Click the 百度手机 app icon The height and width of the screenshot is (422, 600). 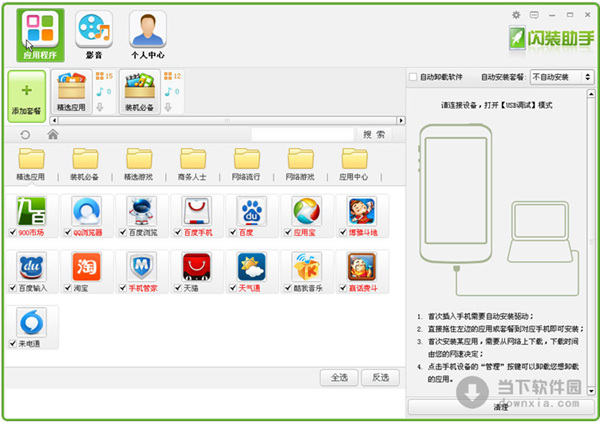(x=197, y=211)
